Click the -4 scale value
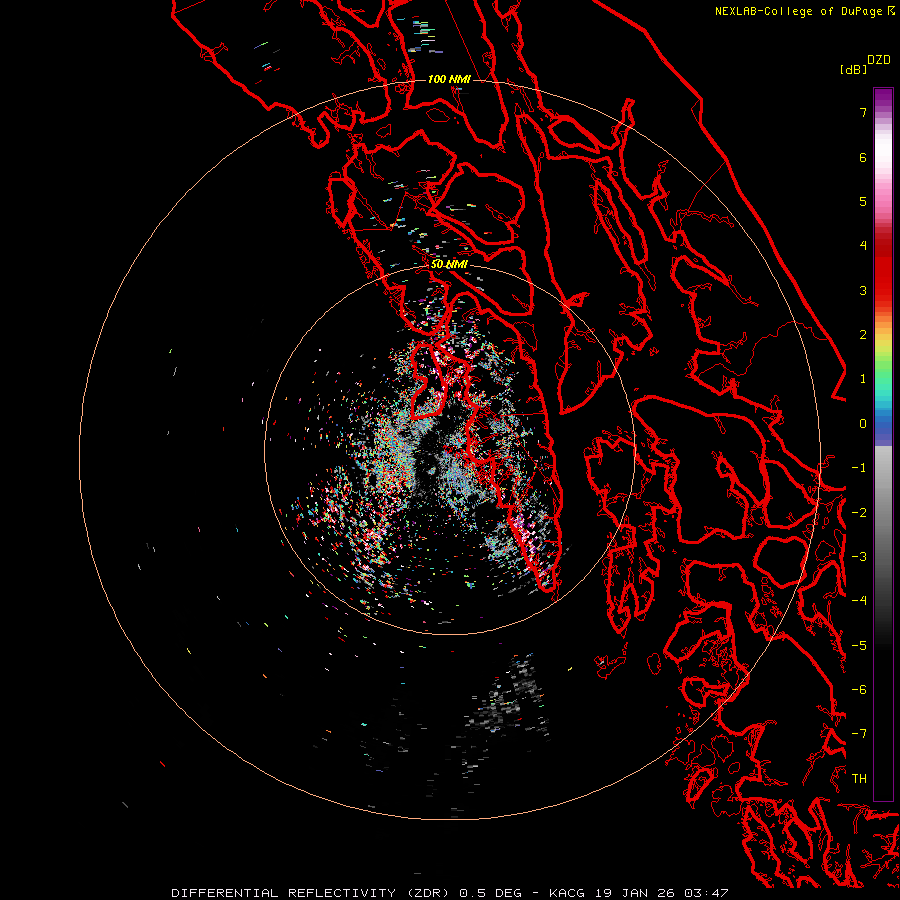900x900 pixels. 859,601
